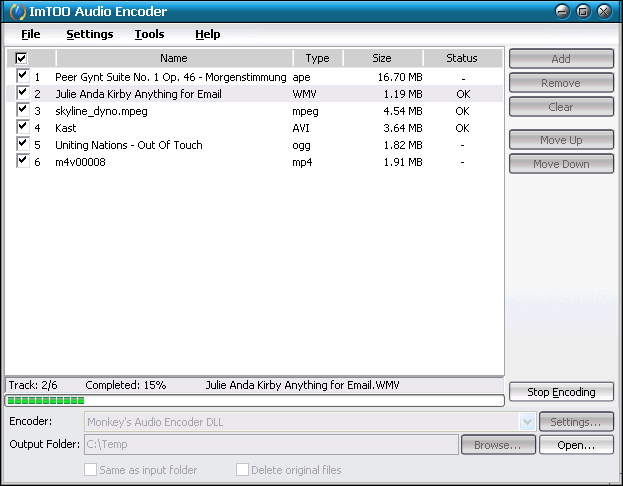
Task: Click the Stop Encoding button
Action: pyautogui.click(x=561, y=392)
